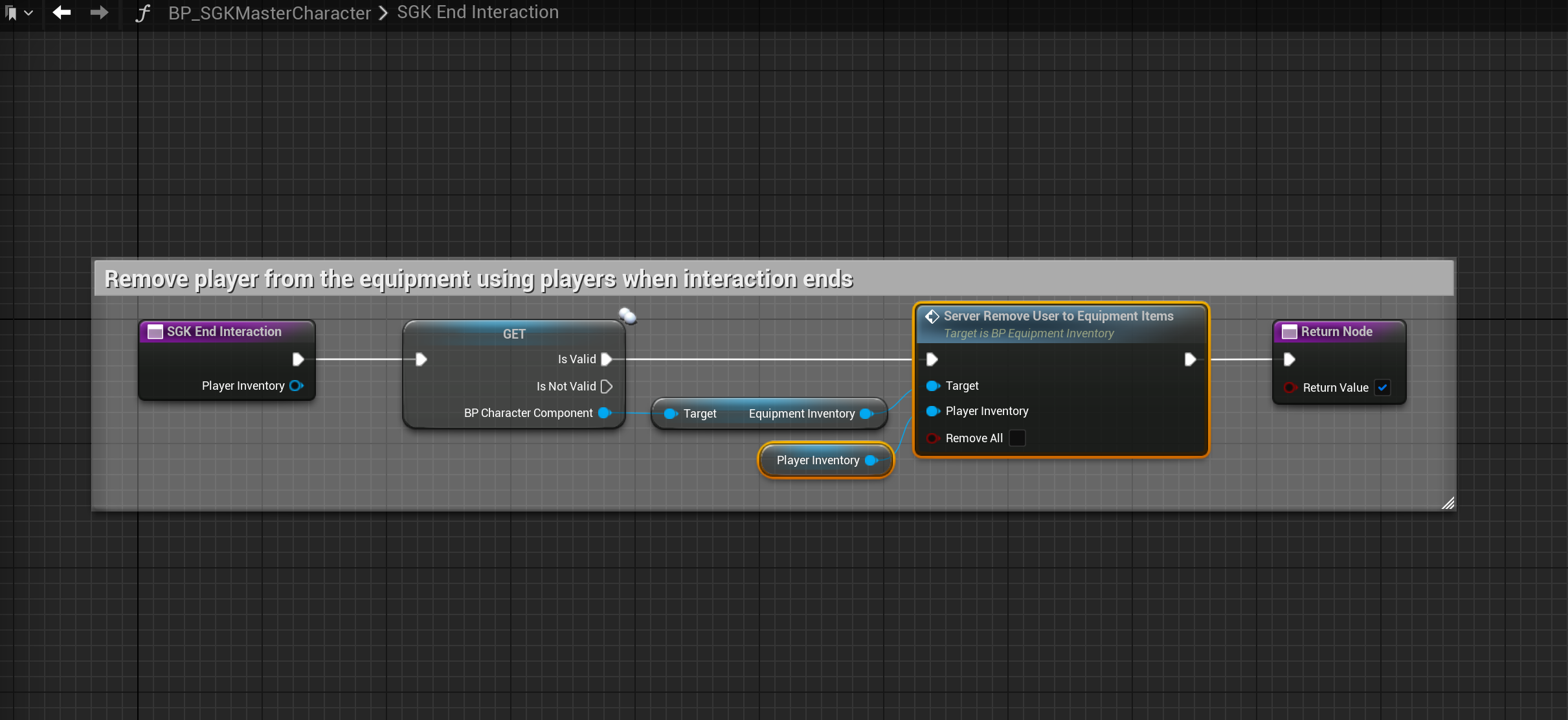The image size is (1568, 720).
Task: Open BP_SGKMasterCharacter from the breadcrumb
Action: click(x=269, y=13)
